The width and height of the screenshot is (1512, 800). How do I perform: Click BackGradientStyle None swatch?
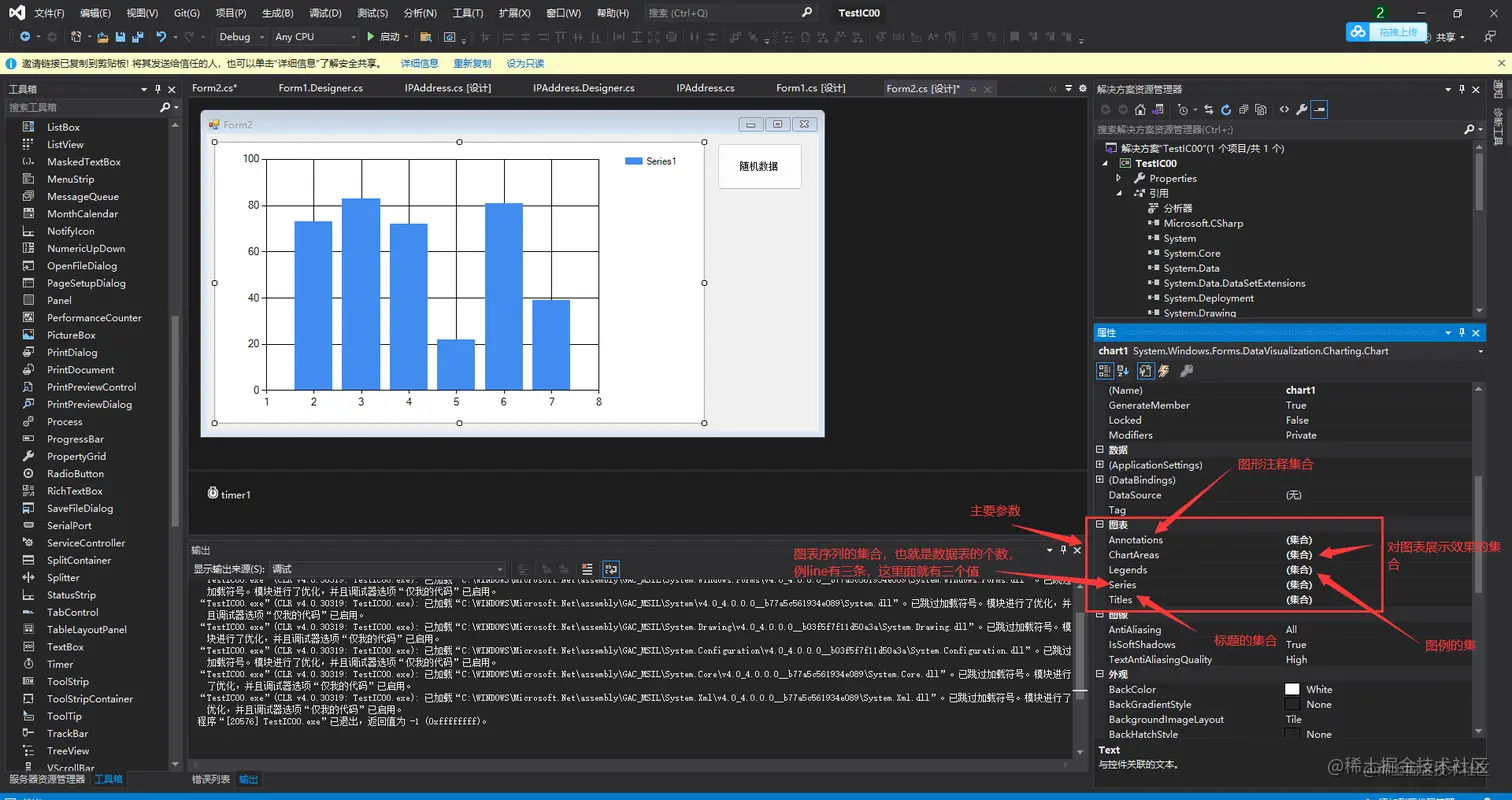click(x=1292, y=704)
